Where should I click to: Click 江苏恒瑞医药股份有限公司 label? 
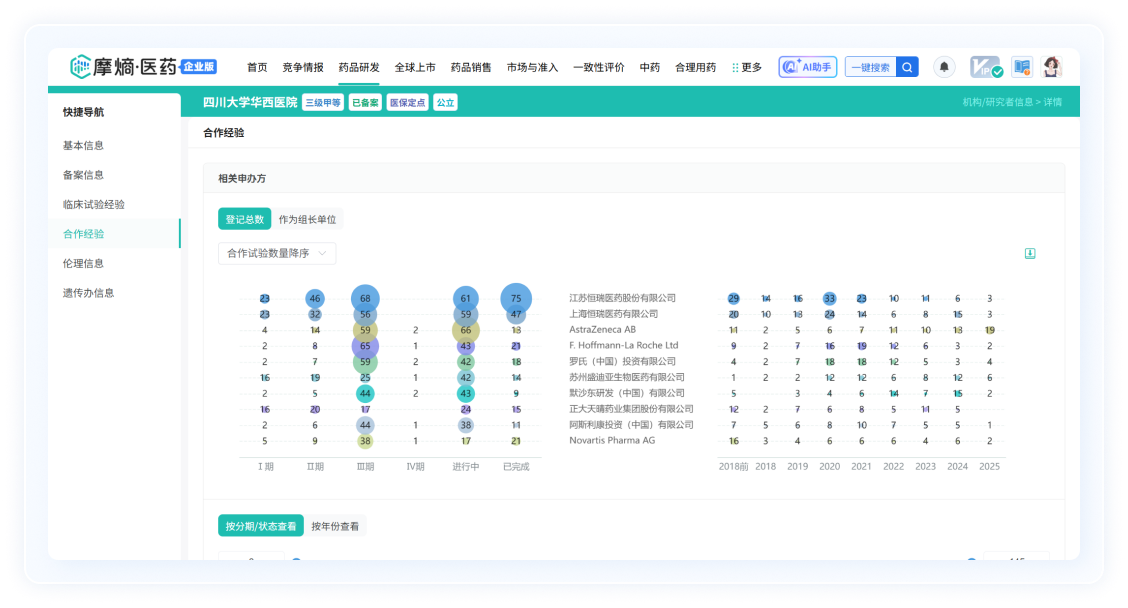(x=622, y=298)
